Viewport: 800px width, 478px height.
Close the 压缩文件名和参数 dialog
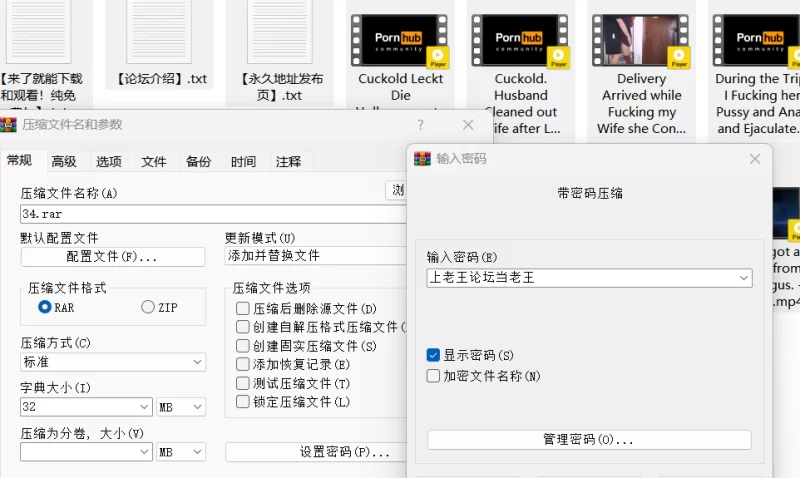[x=468, y=125]
